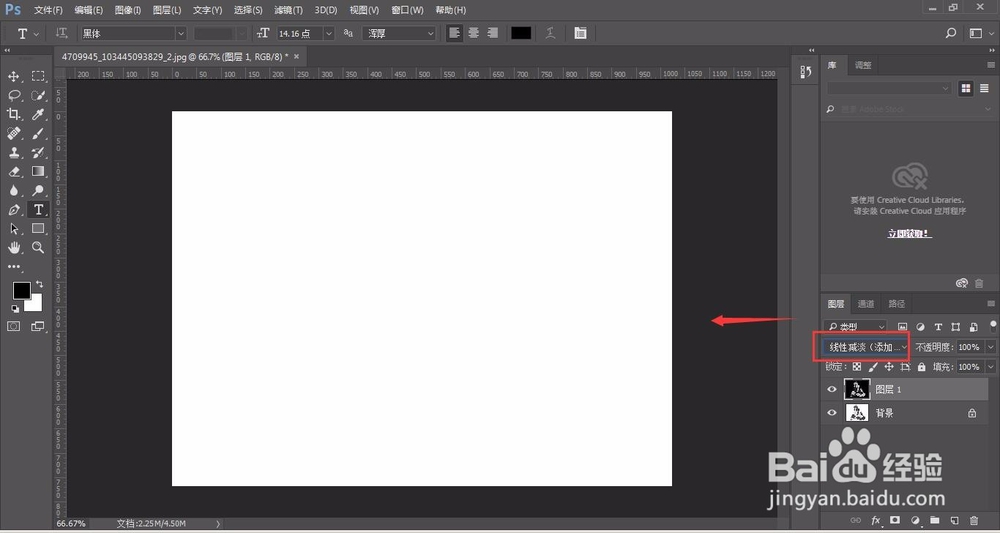Open the Character and Paragraph panels
The height and width of the screenshot is (533, 1000).
click(580, 33)
